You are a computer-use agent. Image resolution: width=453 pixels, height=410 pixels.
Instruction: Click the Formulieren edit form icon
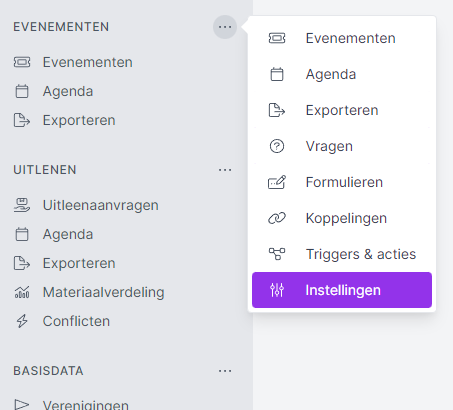[277, 182]
